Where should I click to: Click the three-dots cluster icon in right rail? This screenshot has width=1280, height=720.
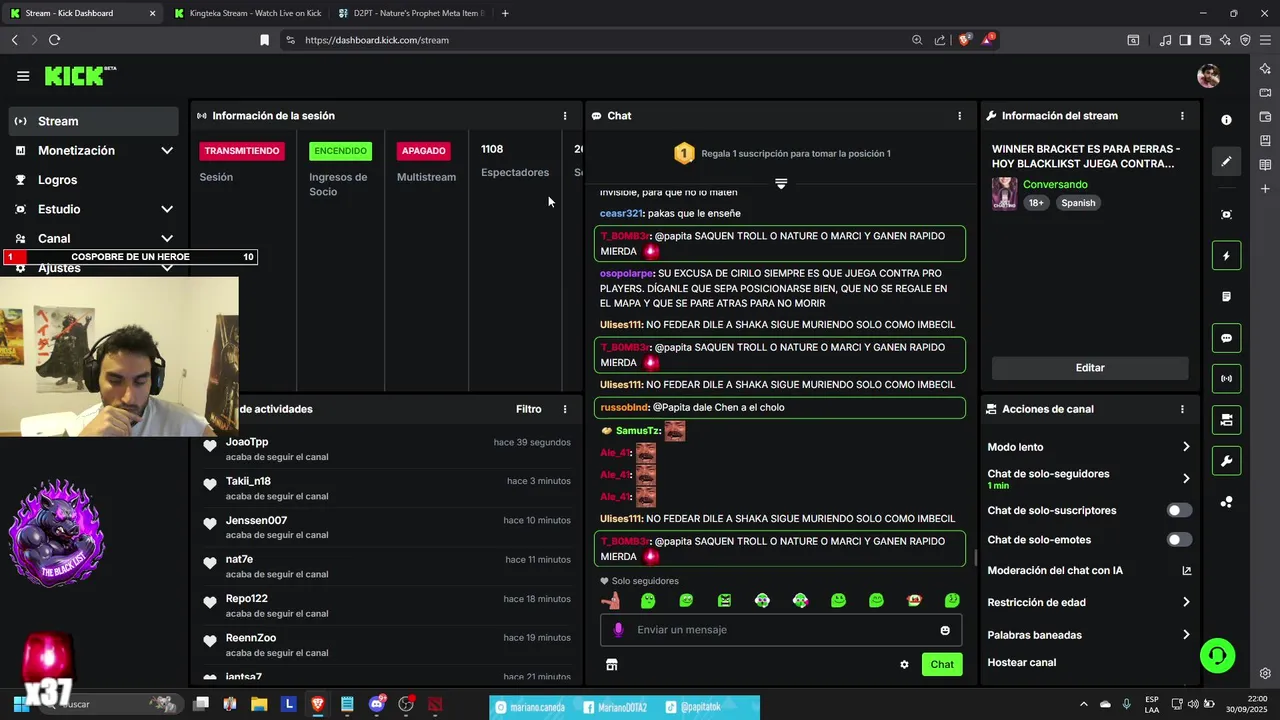[x=1226, y=502]
